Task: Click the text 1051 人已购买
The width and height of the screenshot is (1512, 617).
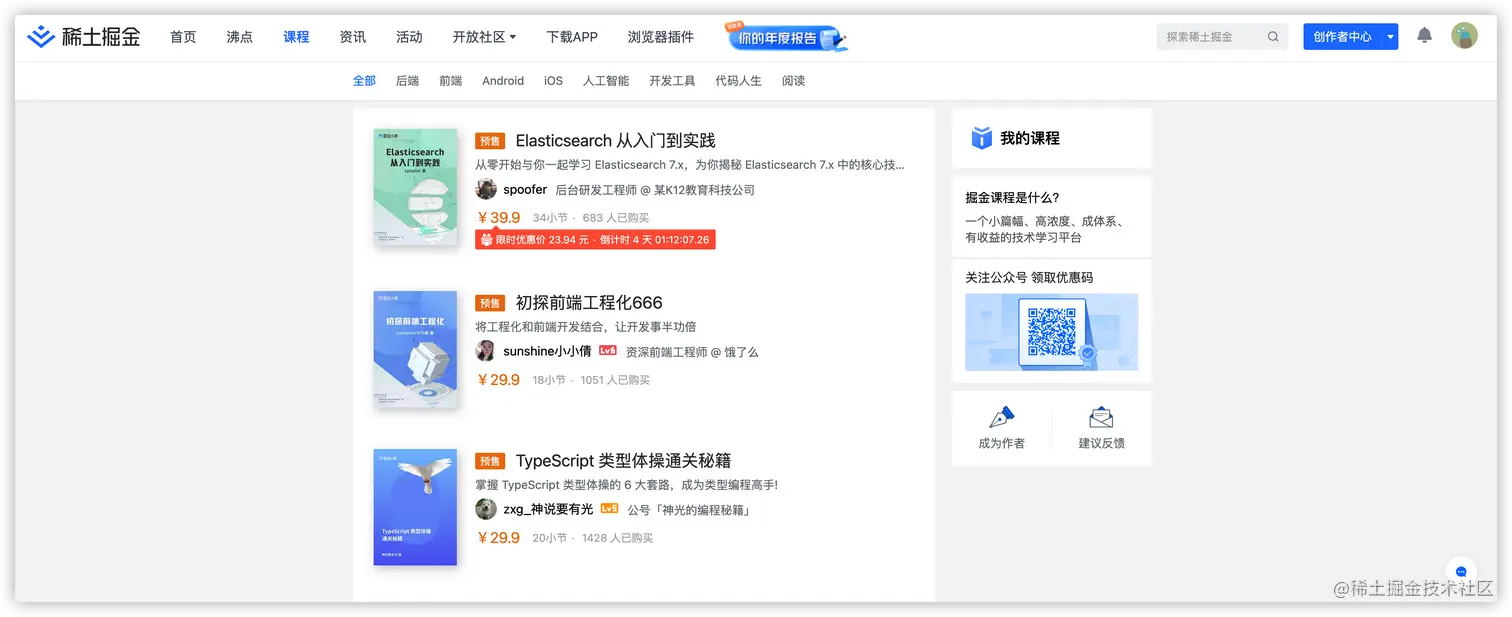Action: tap(615, 380)
